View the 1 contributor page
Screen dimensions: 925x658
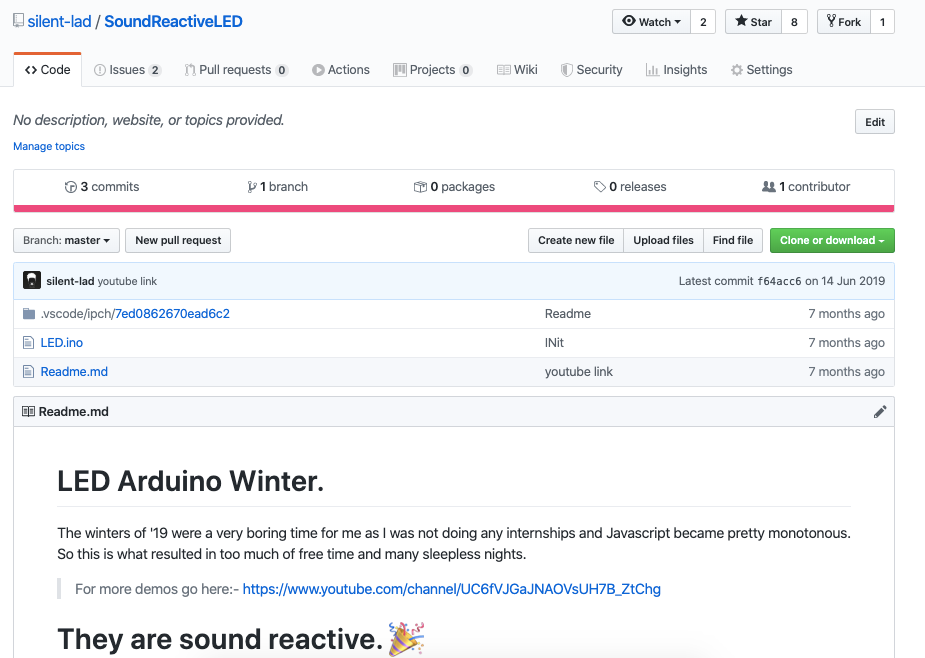pyautogui.click(x=806, y=186)
